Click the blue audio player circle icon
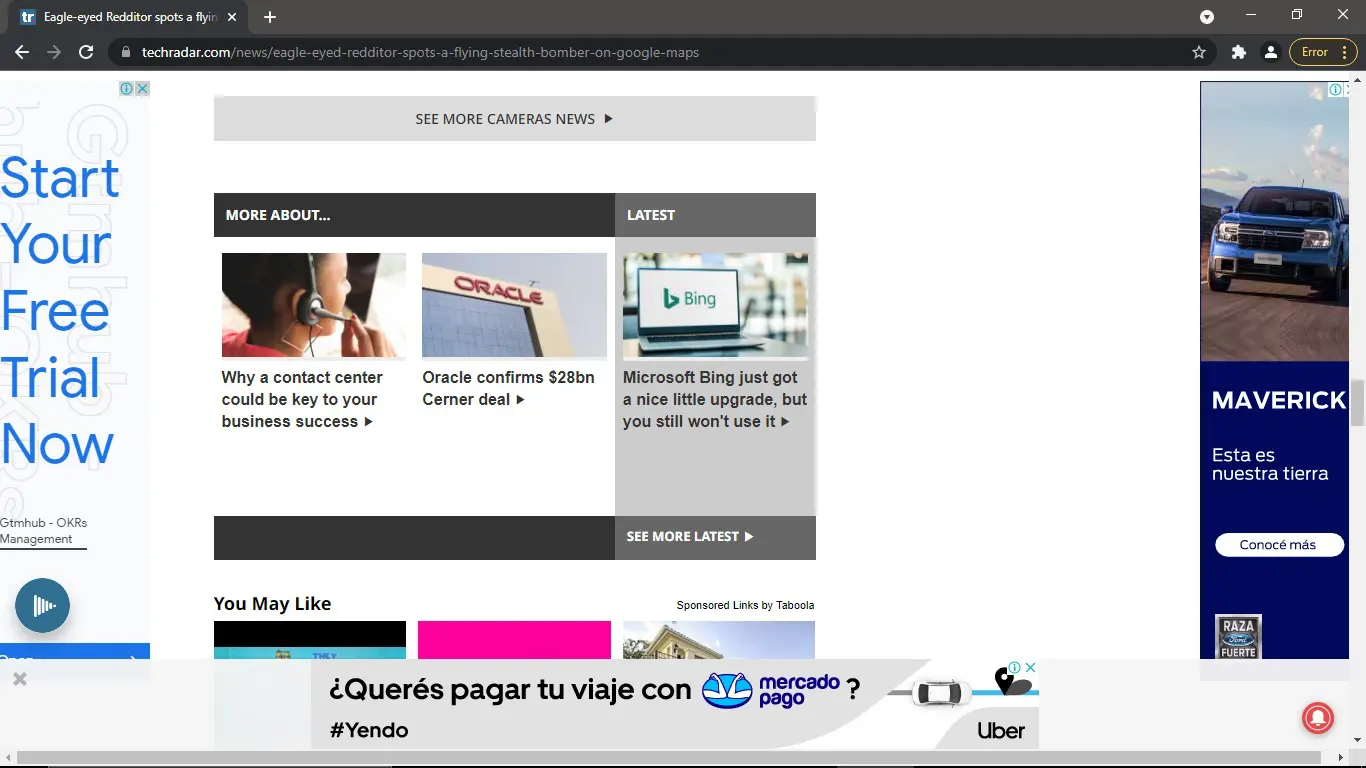Viewport: 1366px width, 768px height. pos(41,606)
